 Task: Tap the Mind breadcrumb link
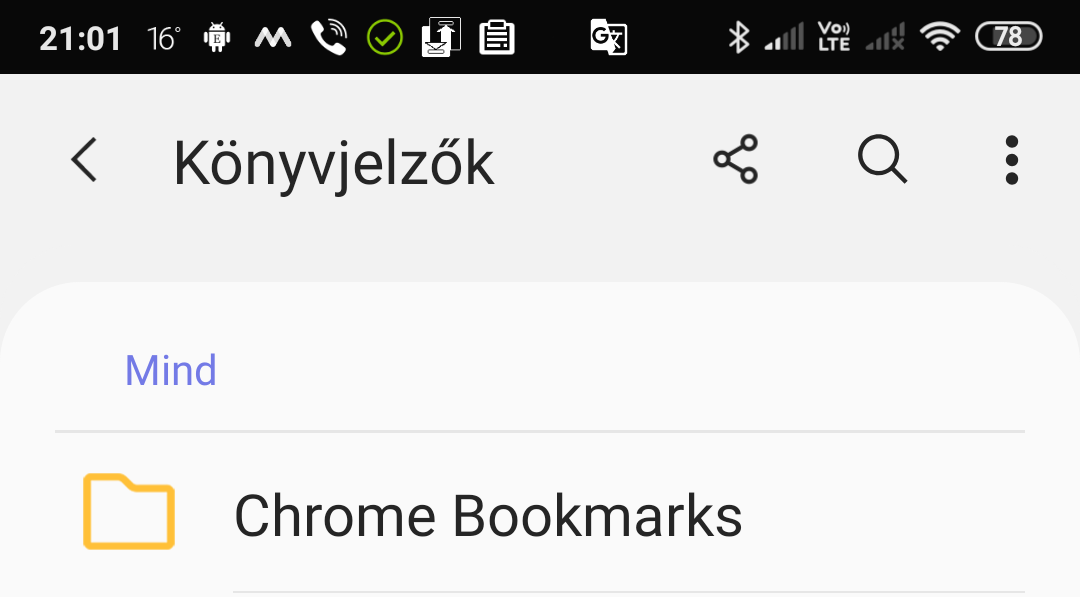[x=171, y=370]
